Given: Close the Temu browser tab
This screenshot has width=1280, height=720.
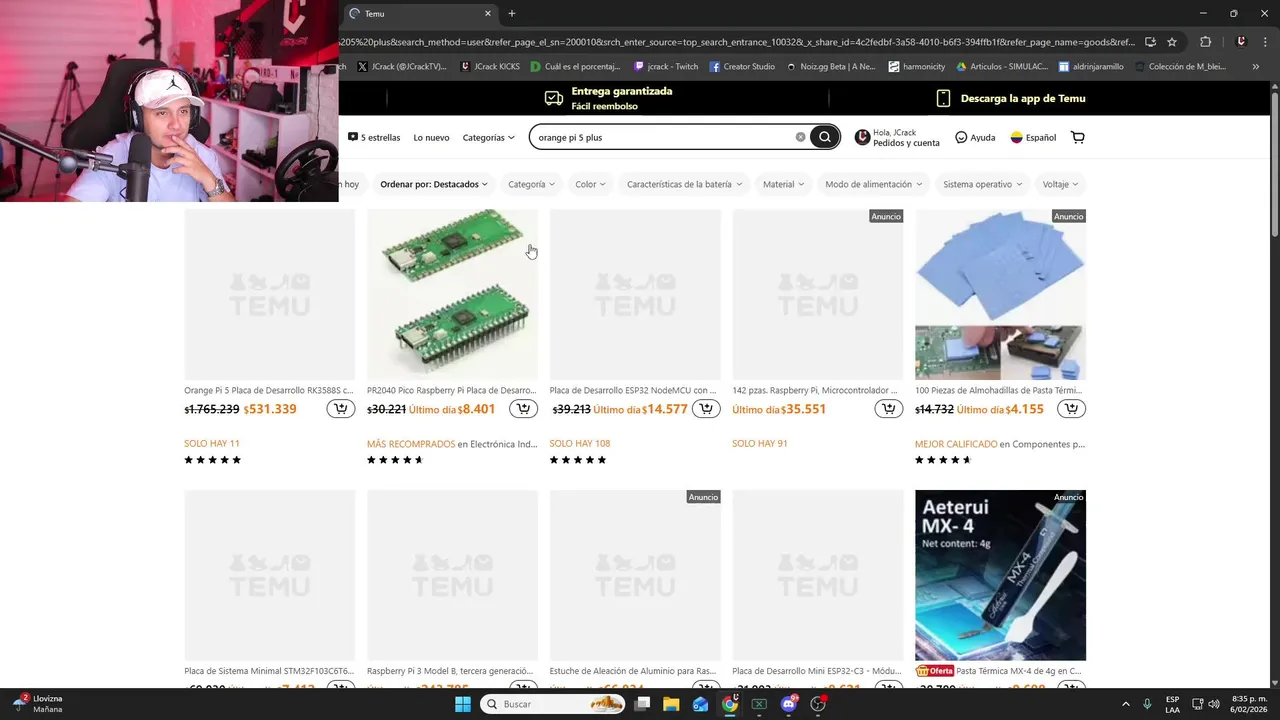Looking at the screenshot, I should [x=488, y=13].
